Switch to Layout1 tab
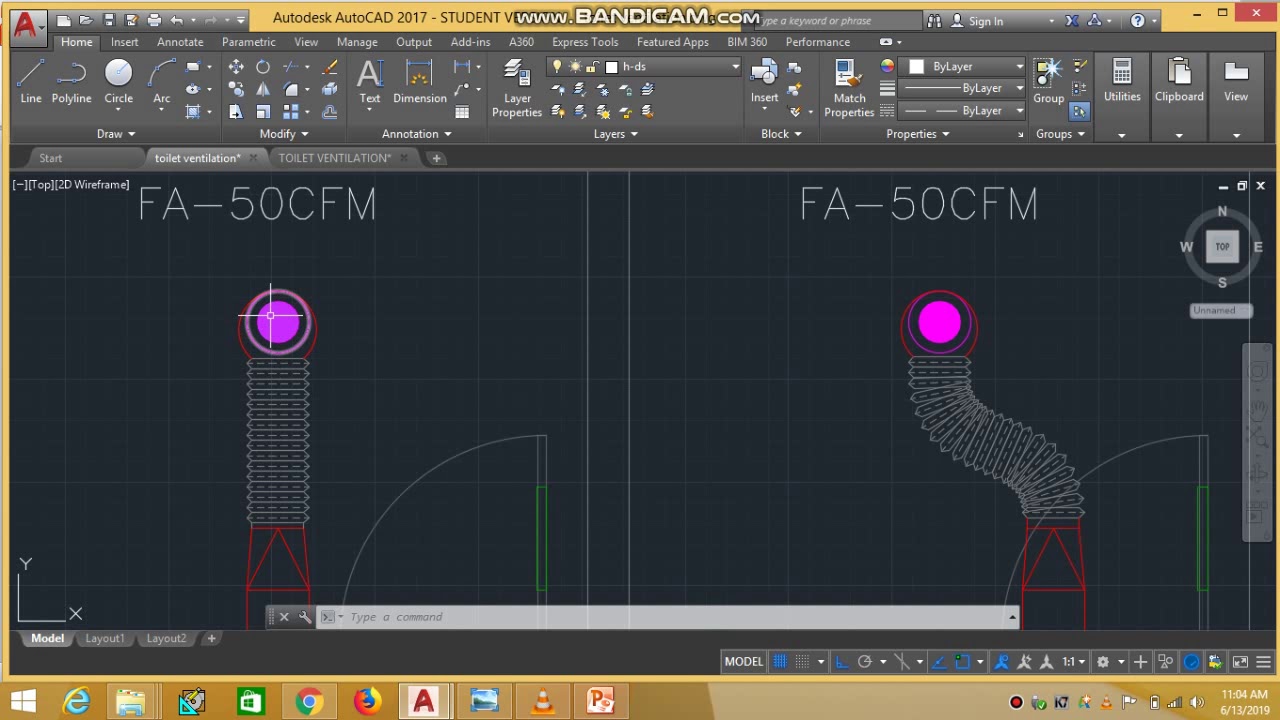 tap(105, 638)
